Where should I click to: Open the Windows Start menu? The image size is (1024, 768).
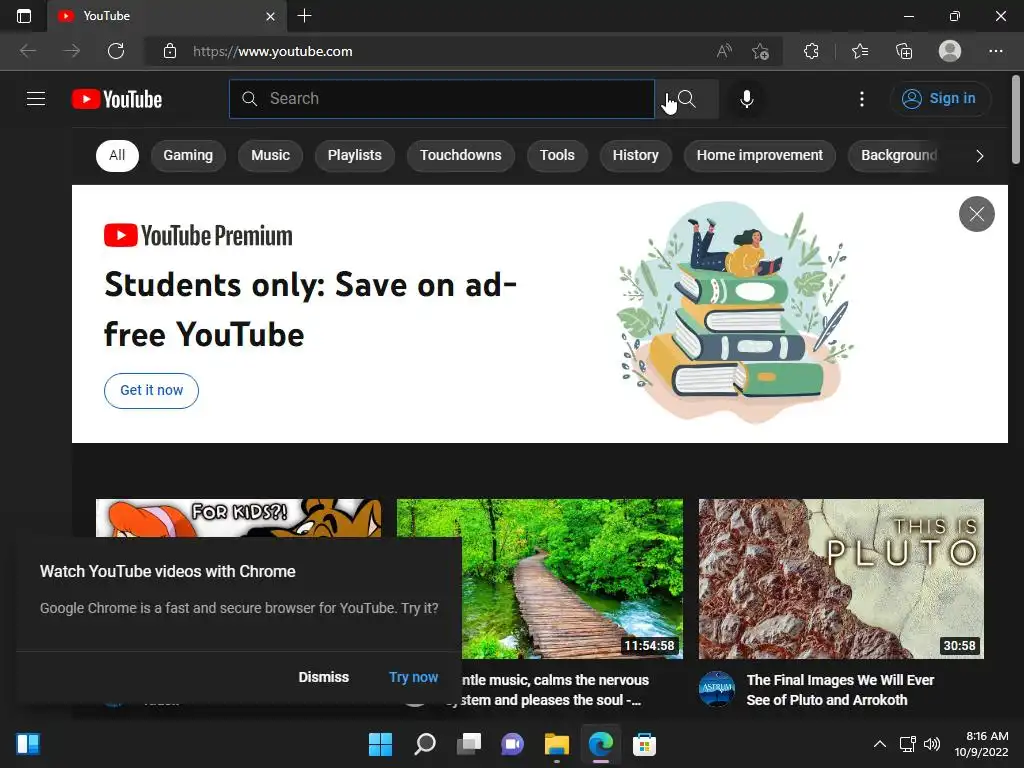coord(380,744)
